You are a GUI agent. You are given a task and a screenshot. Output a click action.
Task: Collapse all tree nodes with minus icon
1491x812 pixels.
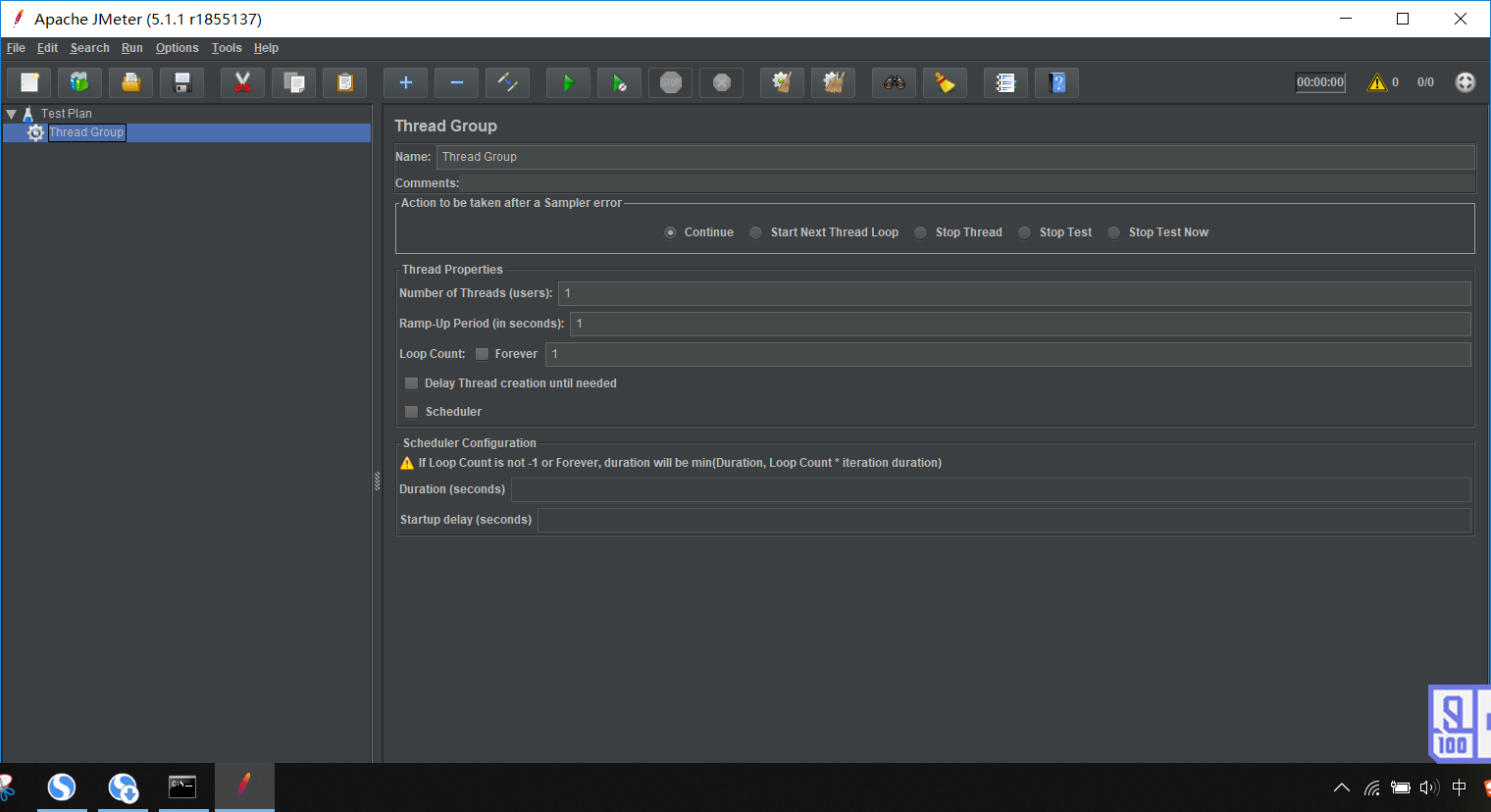point(456,82)
